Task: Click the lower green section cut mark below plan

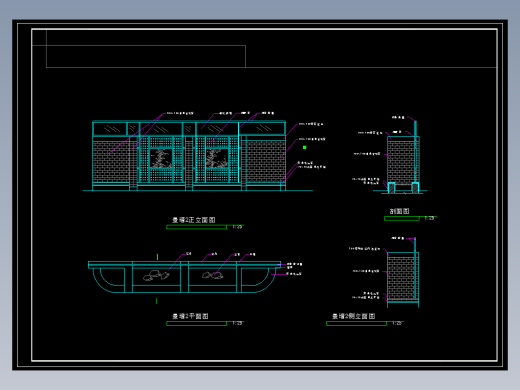Action: [156, 301]
